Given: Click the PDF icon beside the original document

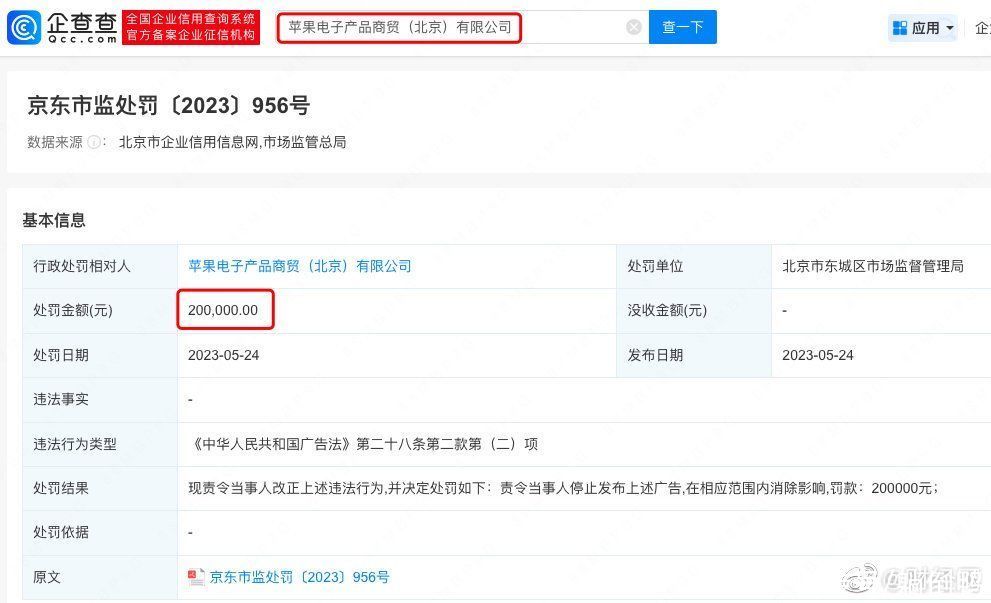Looking at the screenshot, I should [x=196, y=577].
